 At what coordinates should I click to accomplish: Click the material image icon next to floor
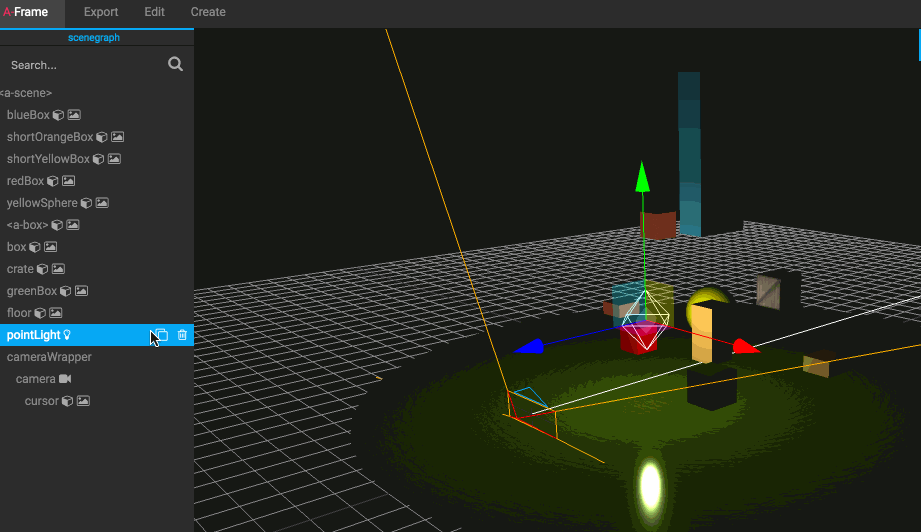point(56,313)
